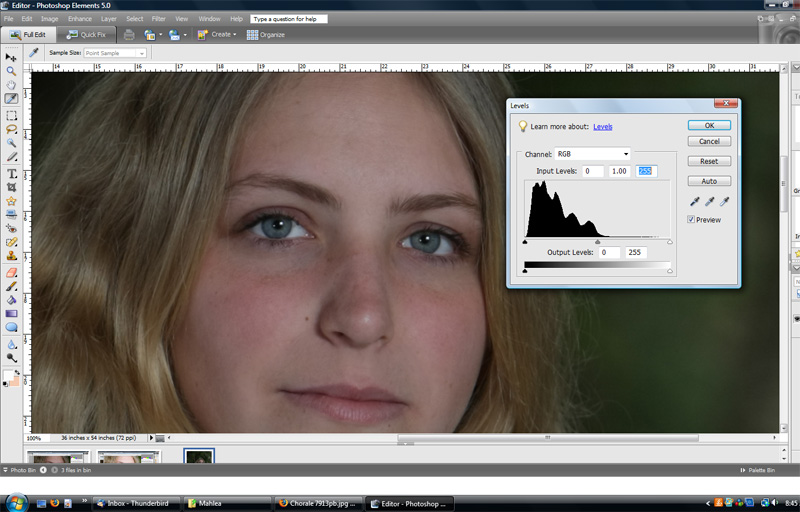Set white point eyedropper in Levels

724,201
